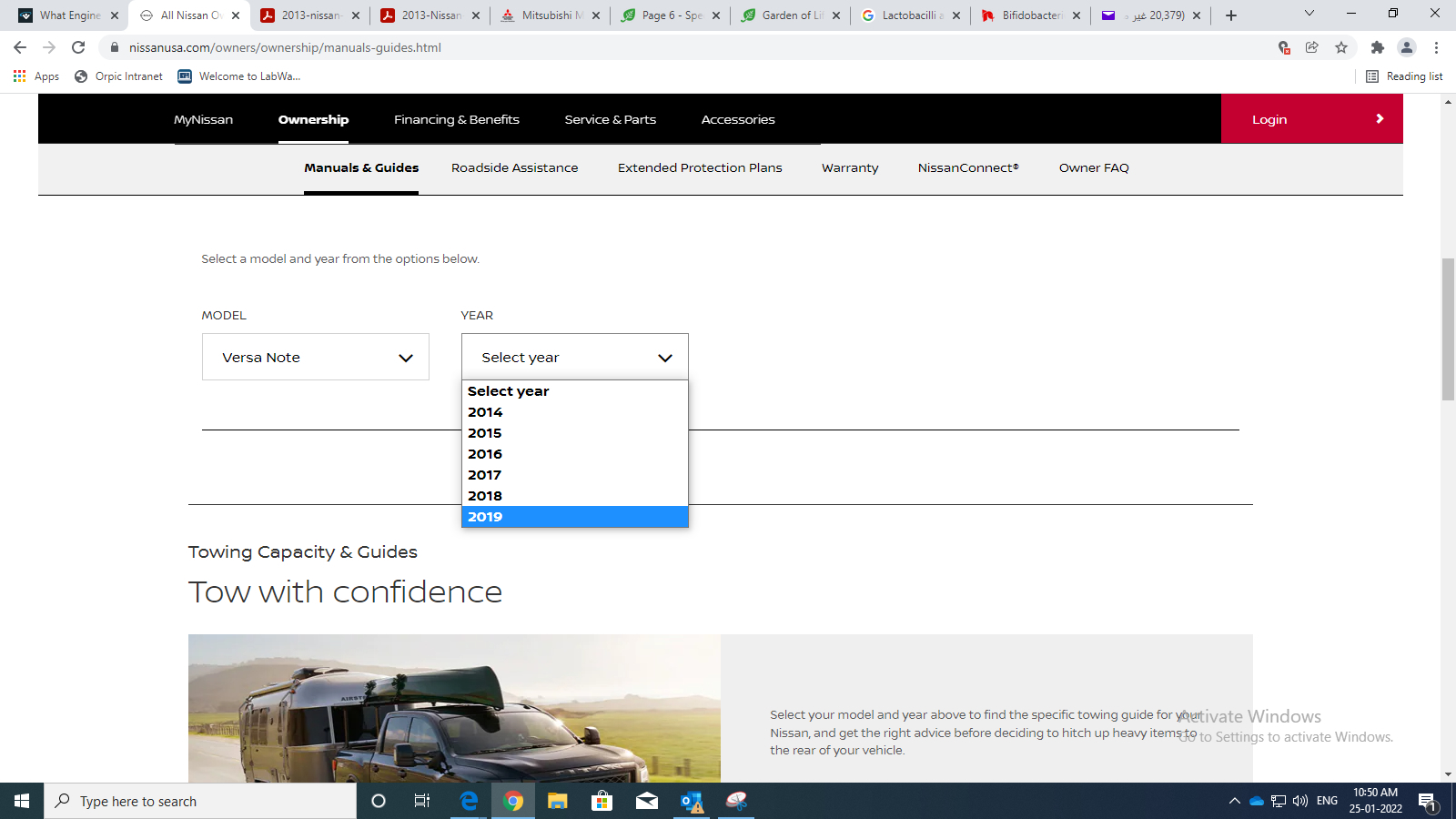Open the Chrome three-dot menu
This screenshot has width=1456, height=819.
coord(1437,47)
